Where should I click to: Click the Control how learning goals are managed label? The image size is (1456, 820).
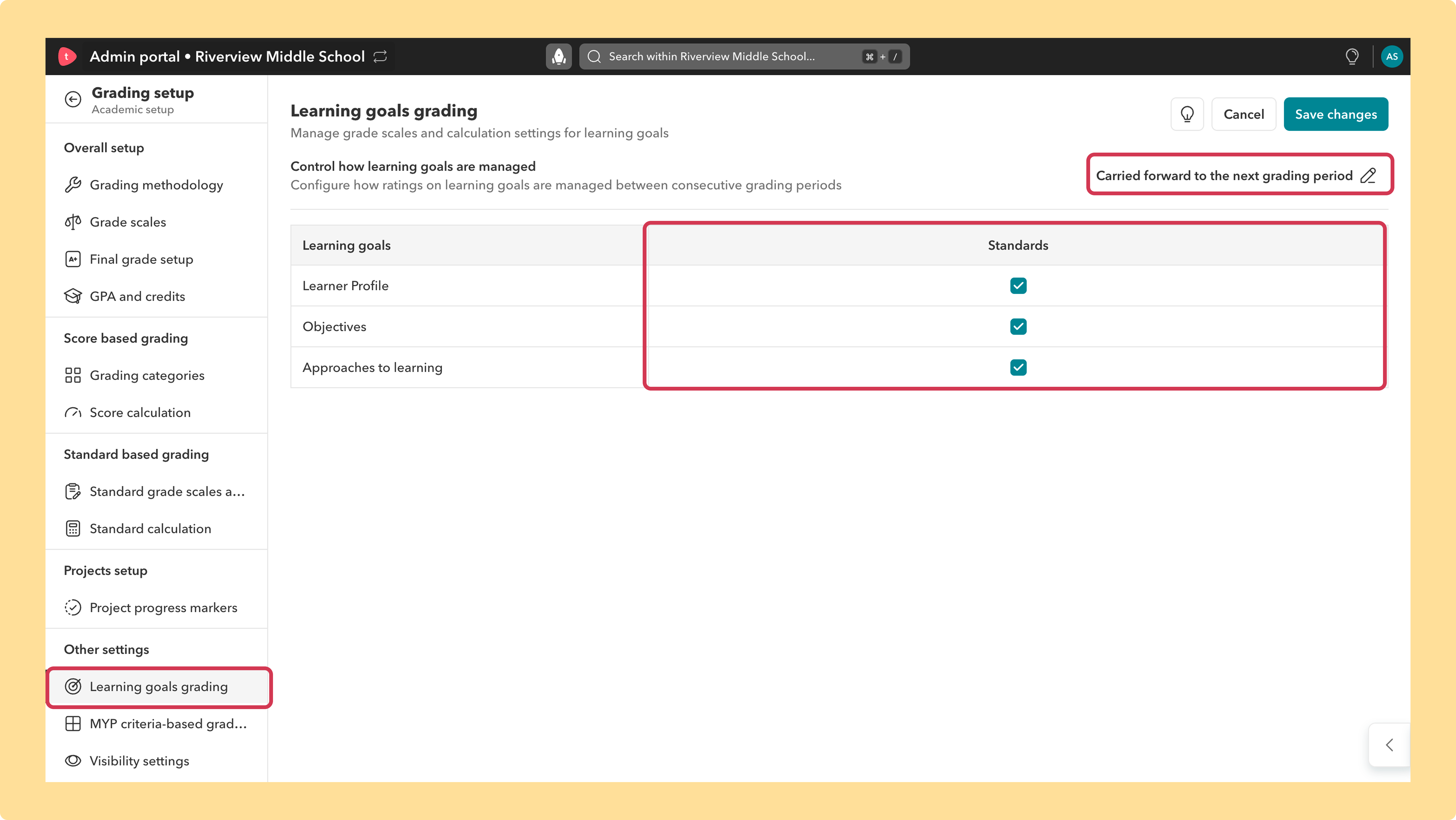(413, 166)
